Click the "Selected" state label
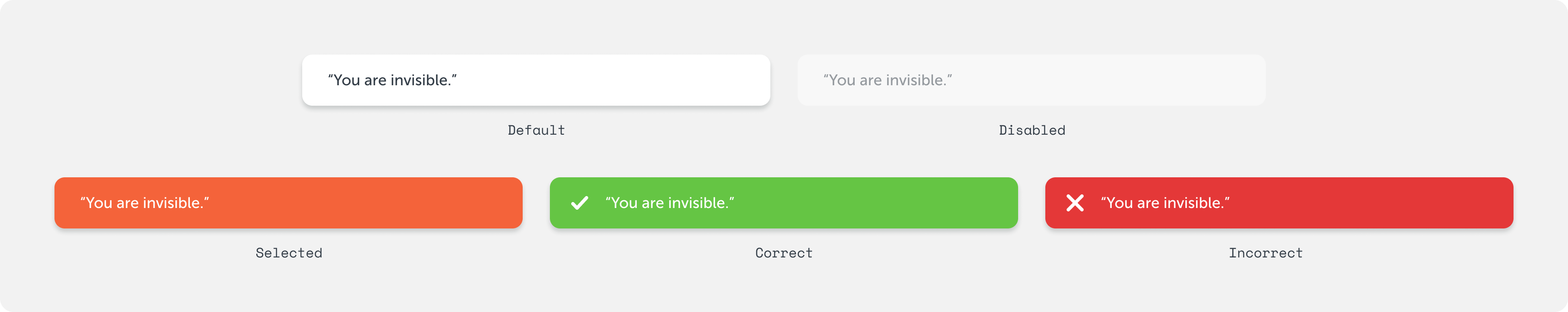This screenshot has width=1568, height=312. coord(289,253)
